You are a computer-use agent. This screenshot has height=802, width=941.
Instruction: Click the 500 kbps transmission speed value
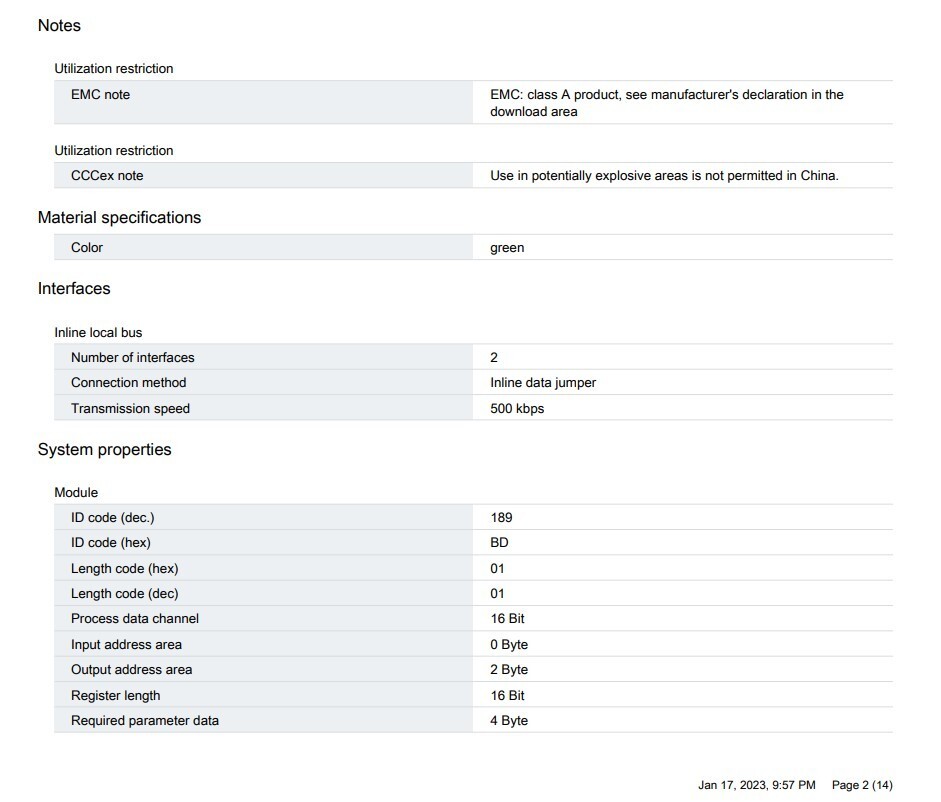tap(517, 408)
